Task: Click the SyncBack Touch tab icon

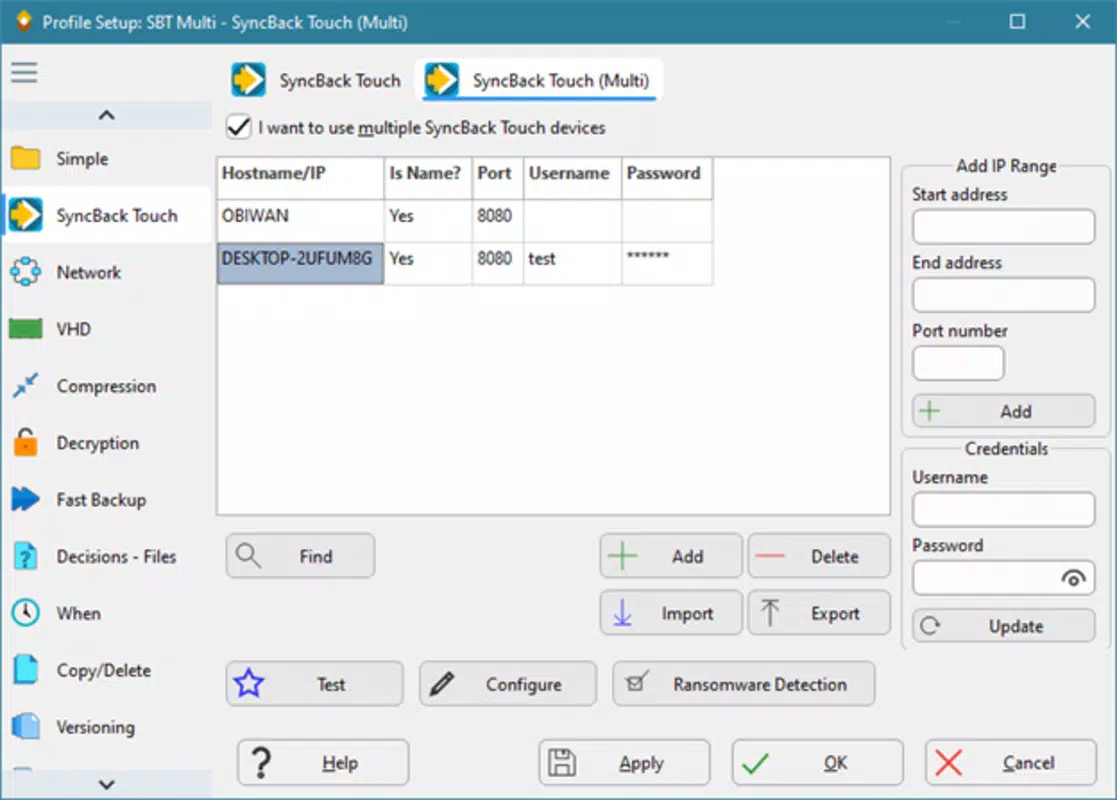Action: click(248, 80)
